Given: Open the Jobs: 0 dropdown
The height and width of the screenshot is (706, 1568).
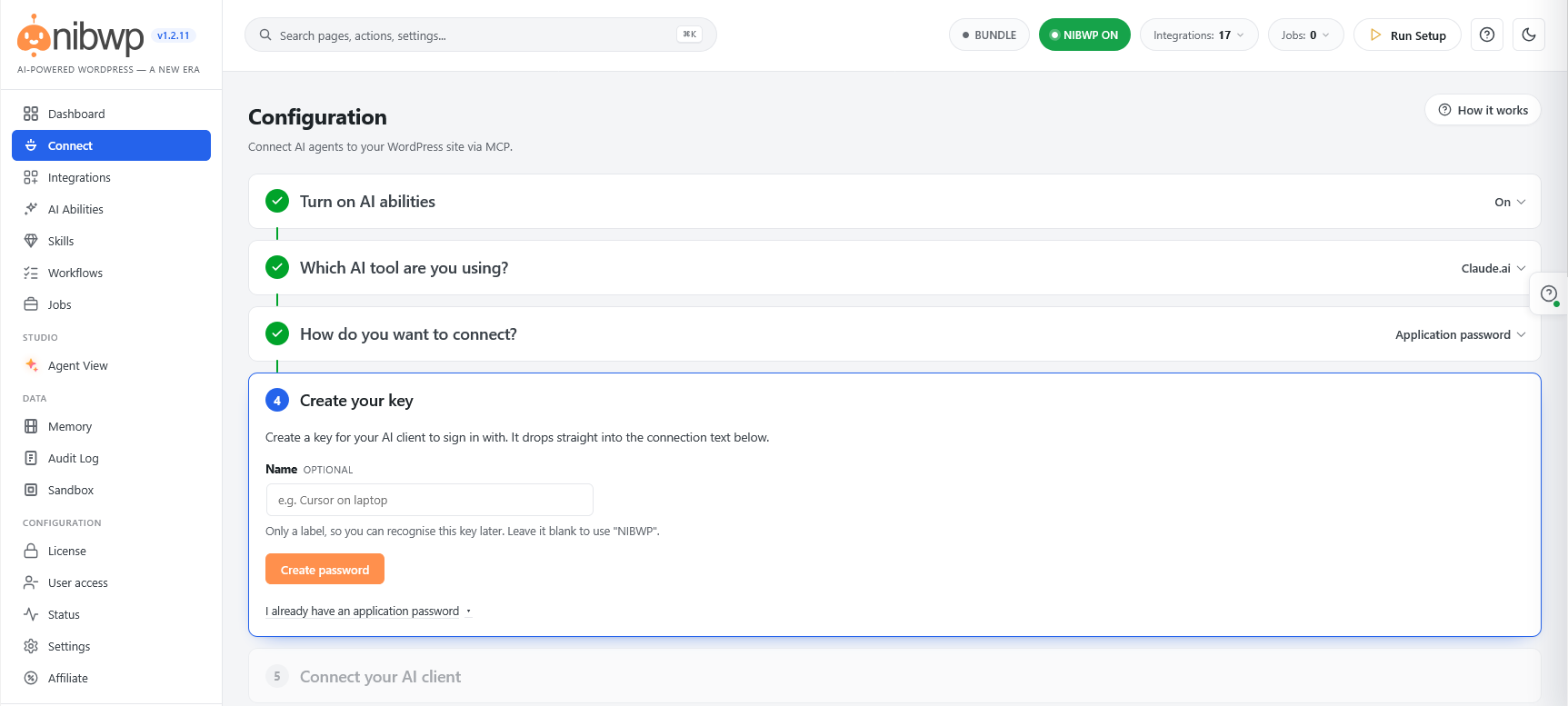Looking at the screenshot, I should [x=1305, y=35].
